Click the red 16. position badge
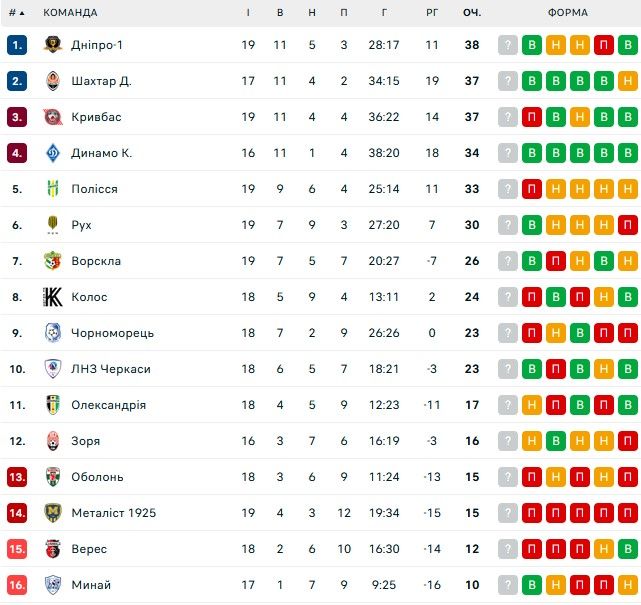 click(x=17, y=585)
